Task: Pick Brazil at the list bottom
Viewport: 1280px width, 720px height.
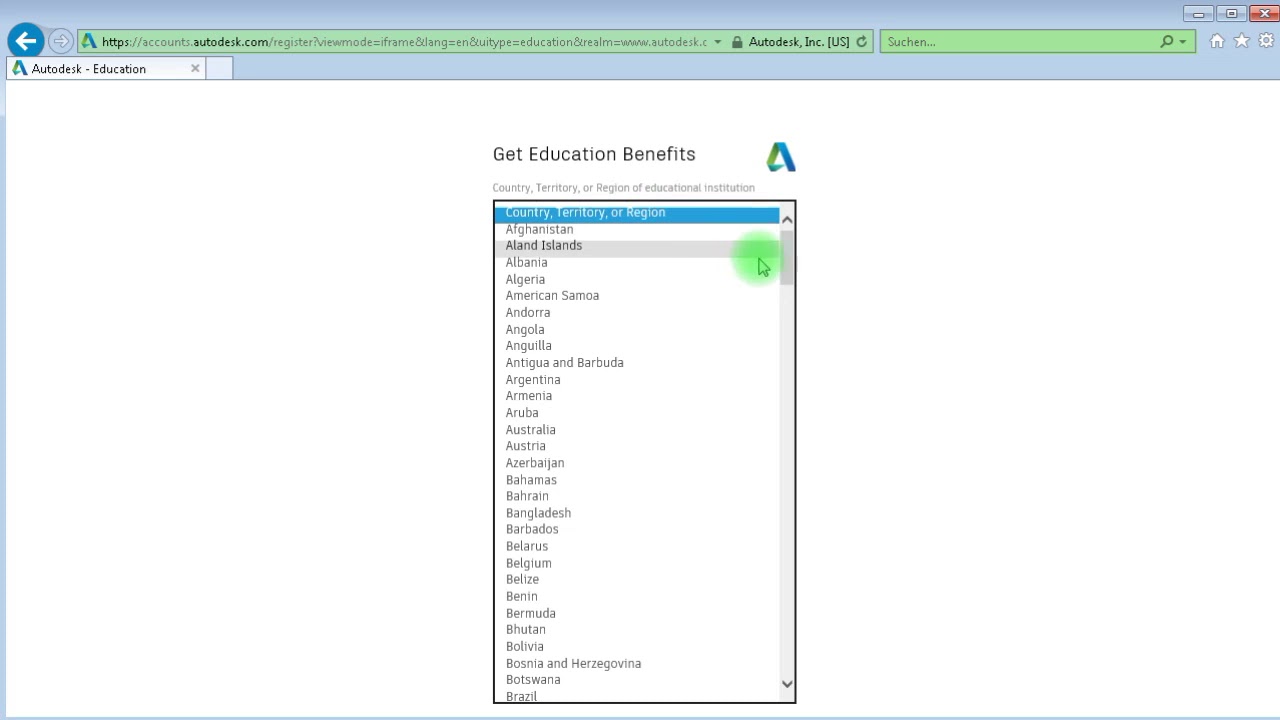Action: pos(636,696)
